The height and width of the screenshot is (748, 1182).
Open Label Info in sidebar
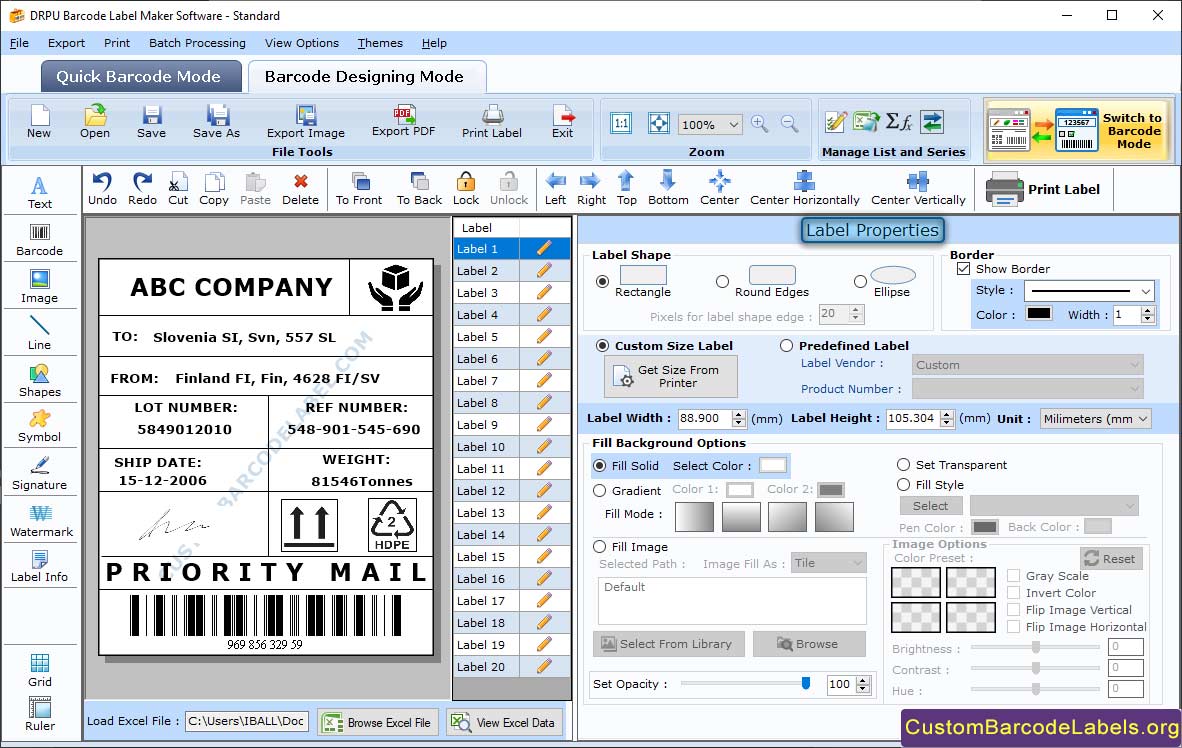click(39, 567)
